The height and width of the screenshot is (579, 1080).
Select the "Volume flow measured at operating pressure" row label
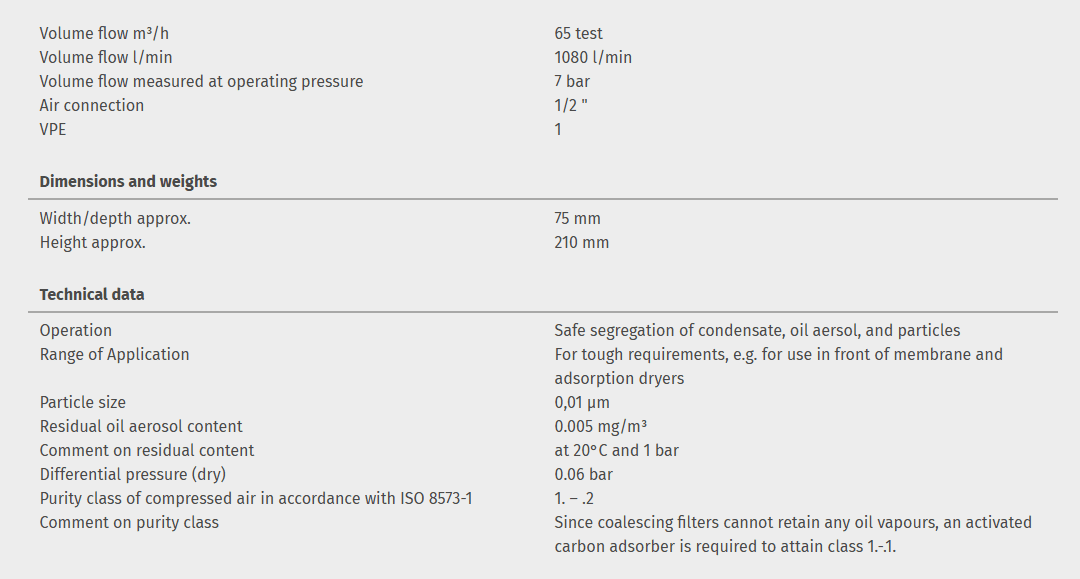201,81
